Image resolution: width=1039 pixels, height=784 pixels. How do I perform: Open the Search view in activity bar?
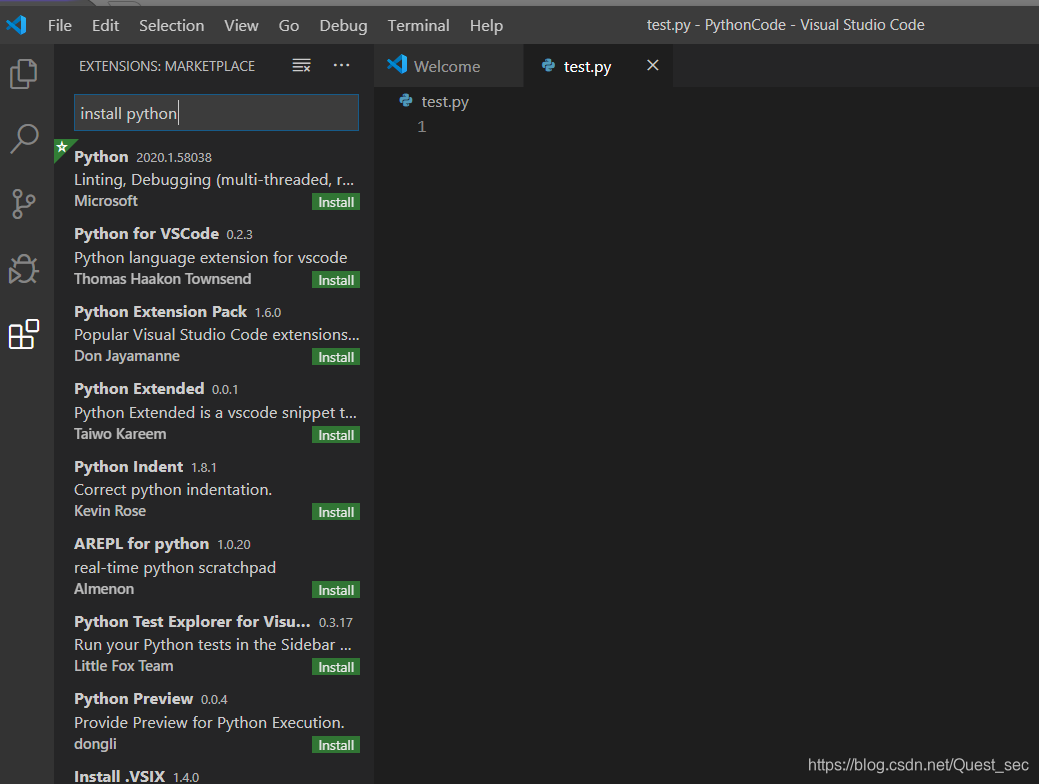click(24, 139)
